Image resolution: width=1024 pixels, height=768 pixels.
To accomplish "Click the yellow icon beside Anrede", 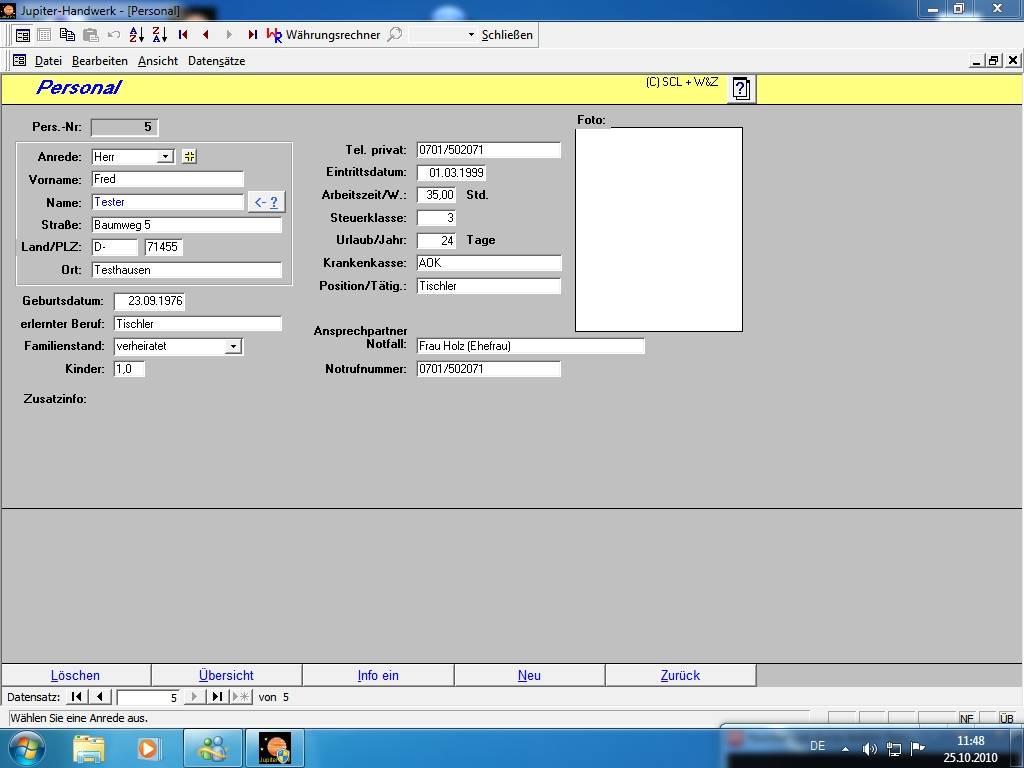I will [x=189, y=156].
